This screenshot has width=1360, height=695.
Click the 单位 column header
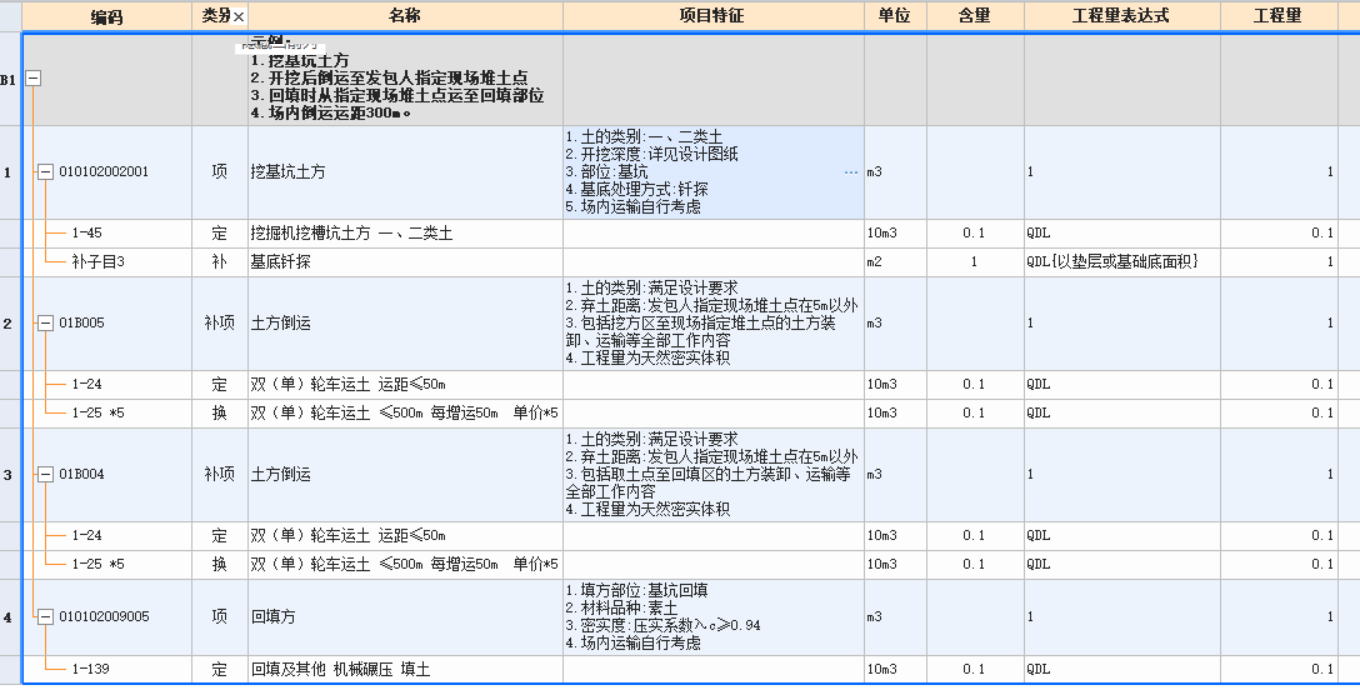tap(895, 16)
